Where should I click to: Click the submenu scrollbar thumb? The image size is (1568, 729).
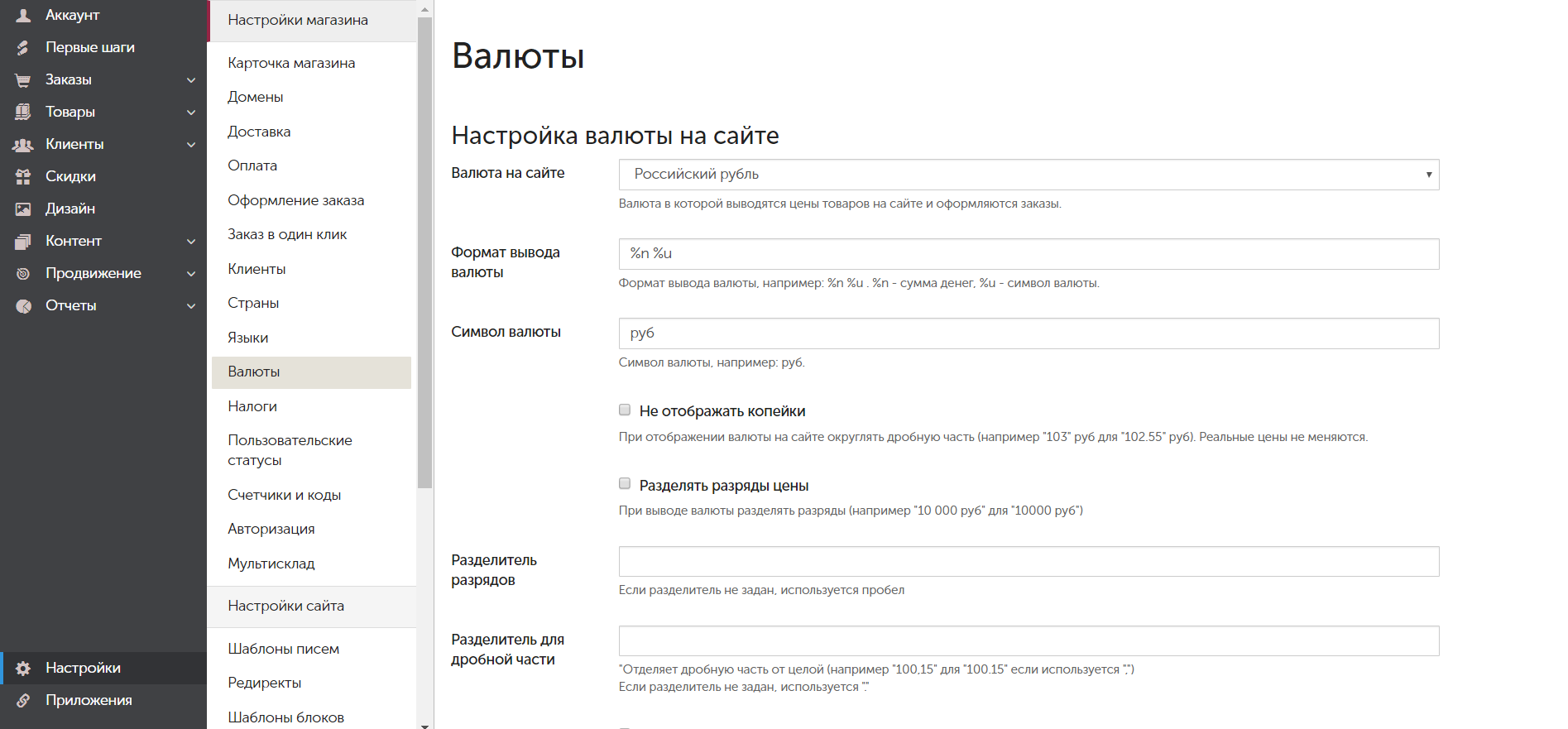tap(425, 252)
